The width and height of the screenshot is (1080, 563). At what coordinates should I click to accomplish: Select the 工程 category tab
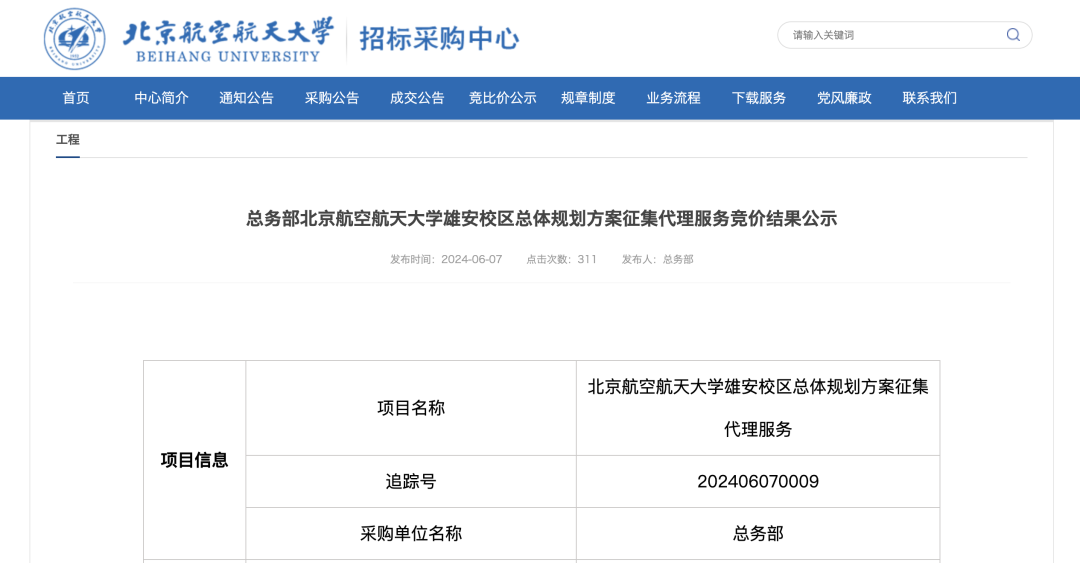pos(68,140)
